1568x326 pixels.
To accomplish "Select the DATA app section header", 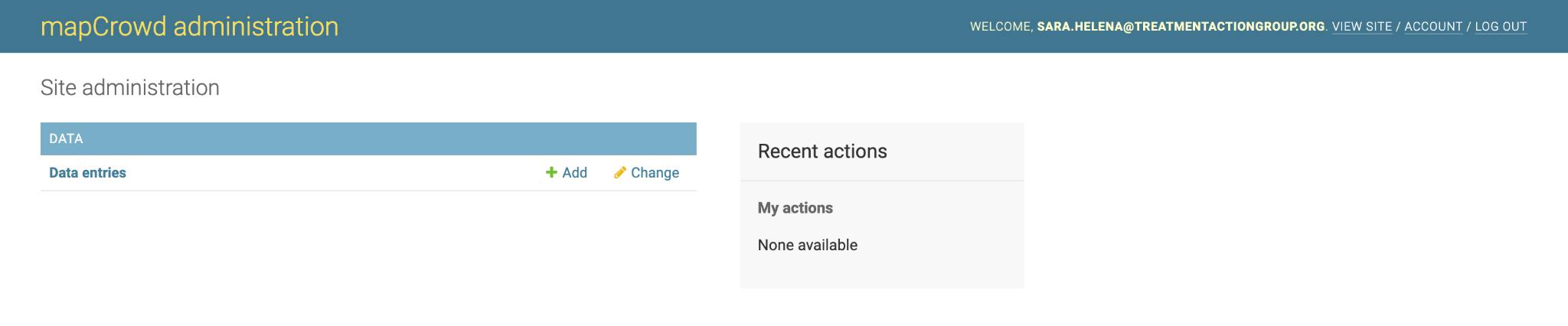I will pyautogui.click(x=66, y=139).
